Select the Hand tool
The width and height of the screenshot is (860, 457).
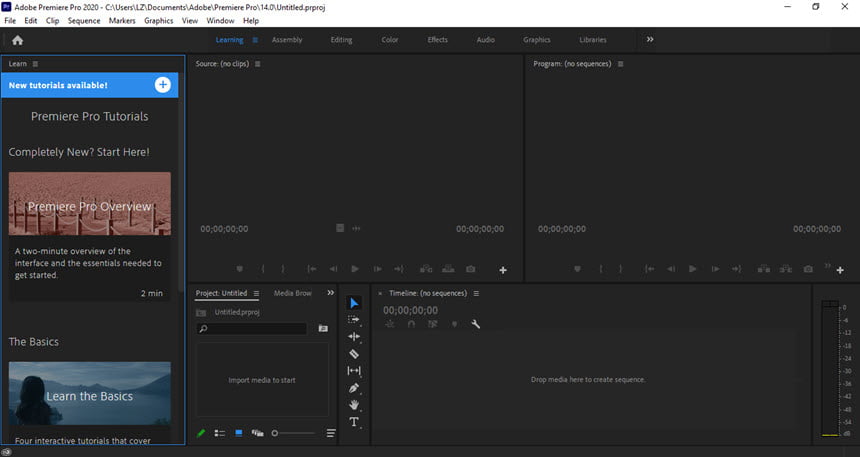pyautogui.click(x=354, y=405)
